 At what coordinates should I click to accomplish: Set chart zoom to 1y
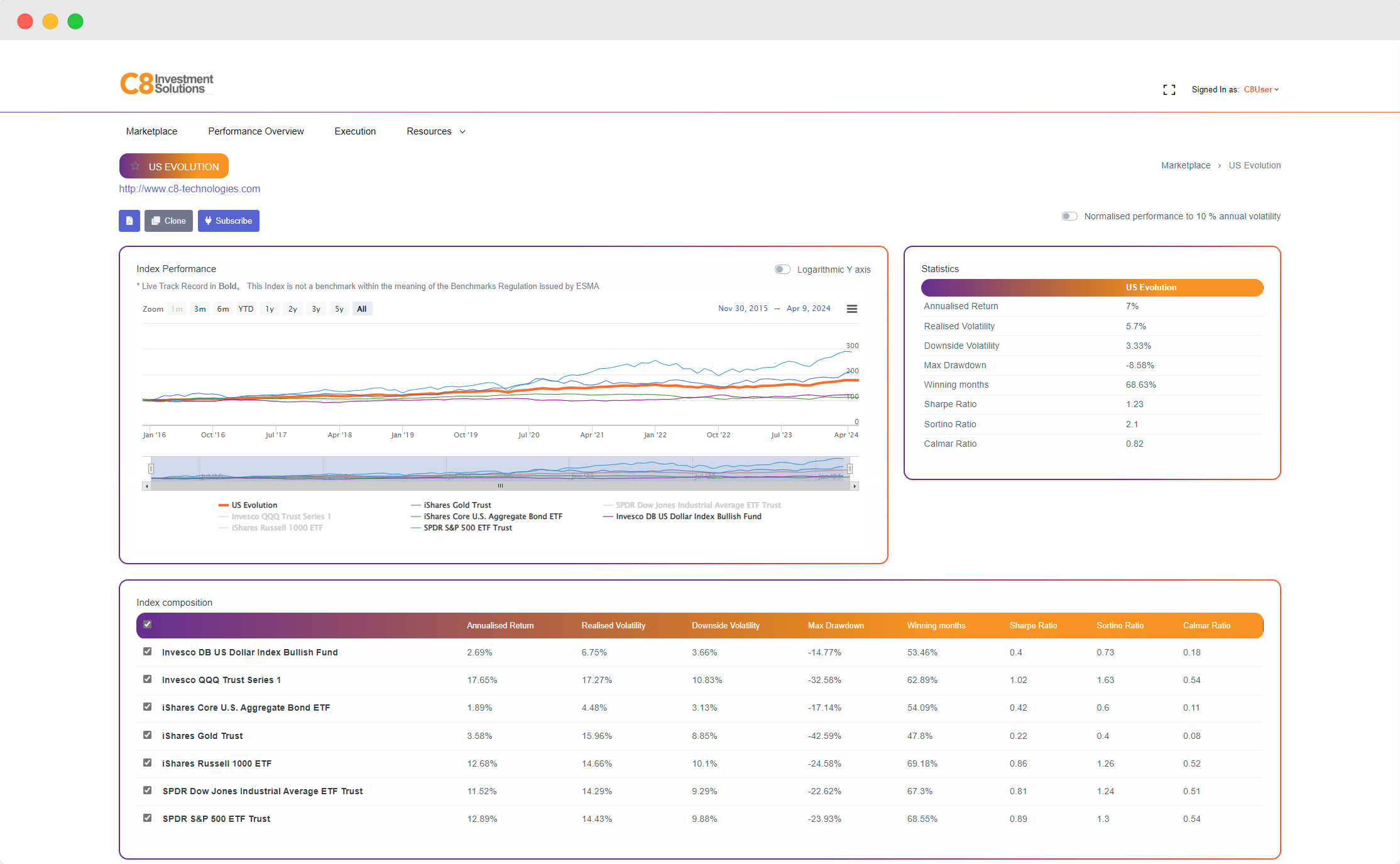(x=270, y=309)
